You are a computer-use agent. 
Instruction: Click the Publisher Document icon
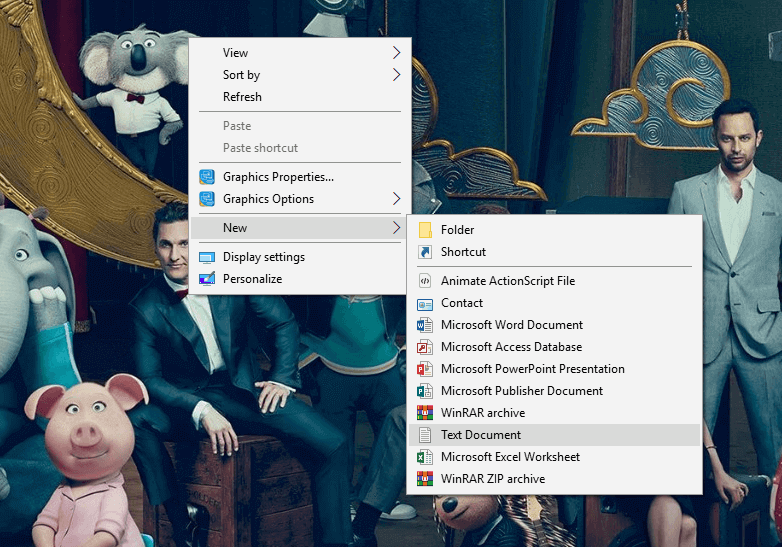pyautogui.click(x=425, y=391)
